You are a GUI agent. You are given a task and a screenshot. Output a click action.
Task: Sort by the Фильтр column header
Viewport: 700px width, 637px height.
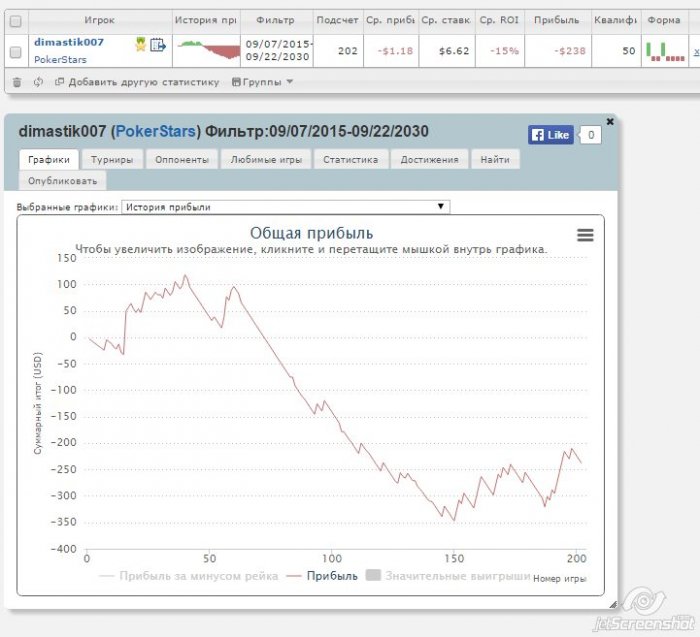coord(275,21)
